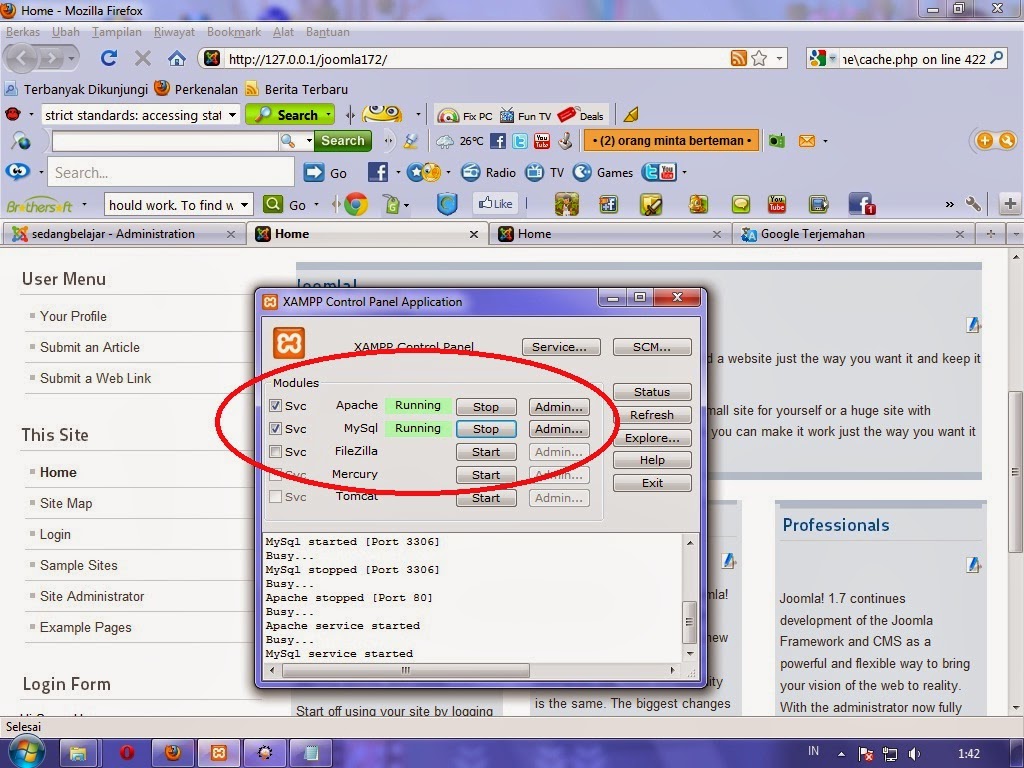
Task: Click the orange mail envelope icon
Action: click(807, 141)
